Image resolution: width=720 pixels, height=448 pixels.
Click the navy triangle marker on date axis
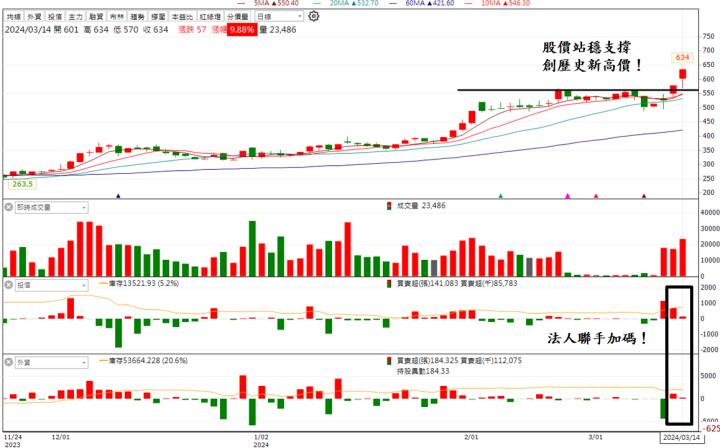118,196
